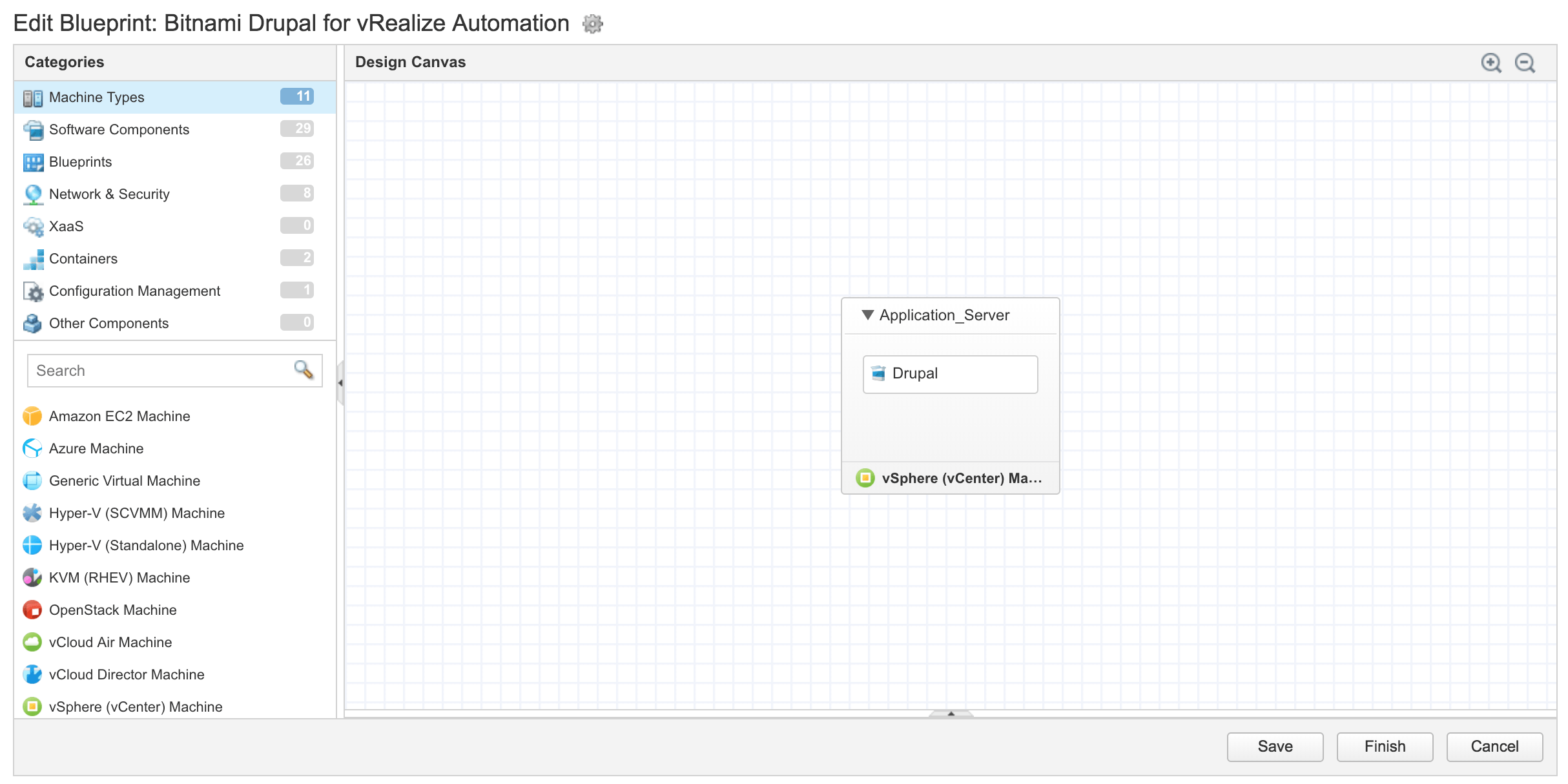Click the search magnifier icon

coord(304,369)
